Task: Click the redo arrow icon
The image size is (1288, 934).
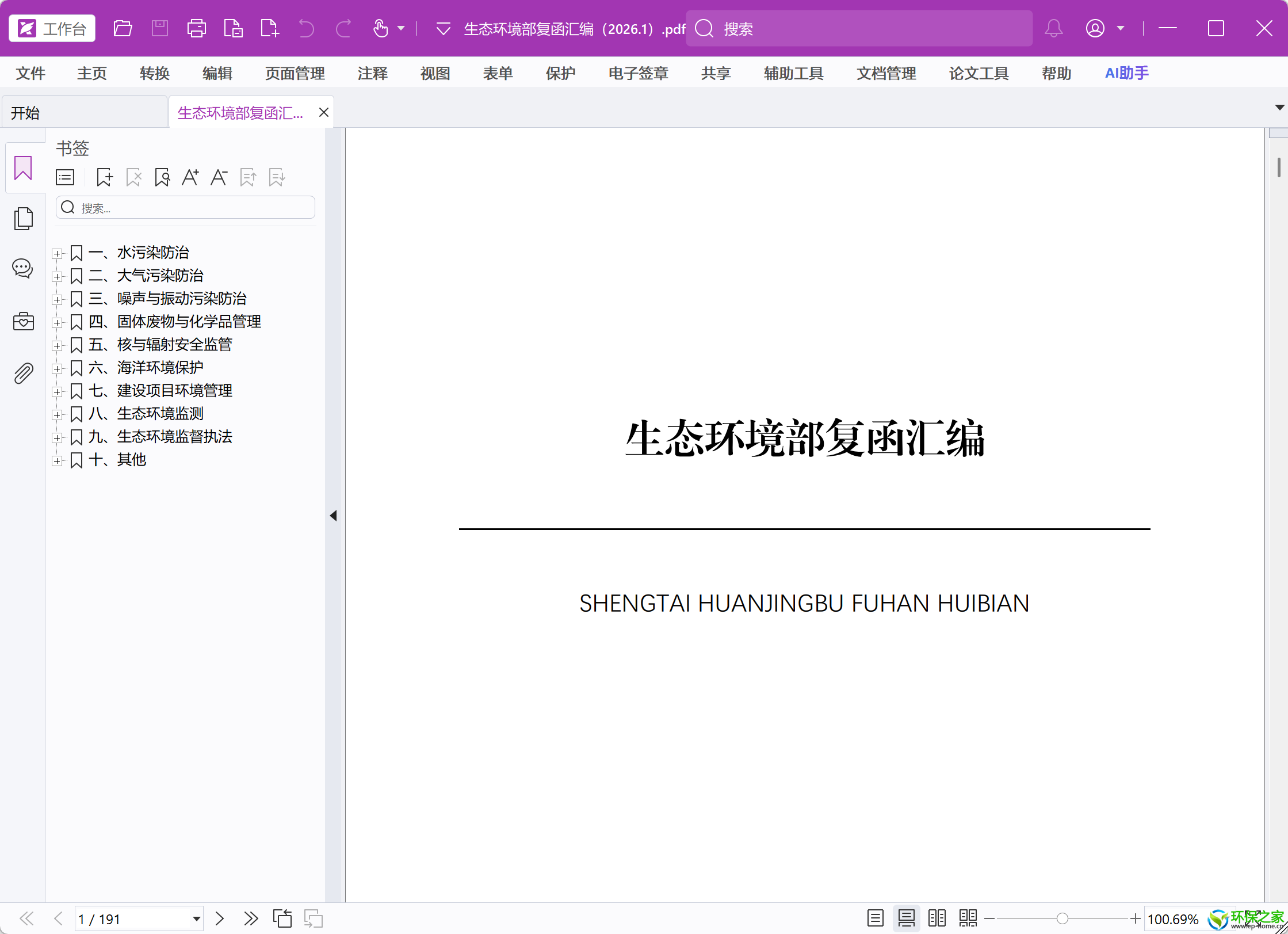Action: (x=343, y=28)
